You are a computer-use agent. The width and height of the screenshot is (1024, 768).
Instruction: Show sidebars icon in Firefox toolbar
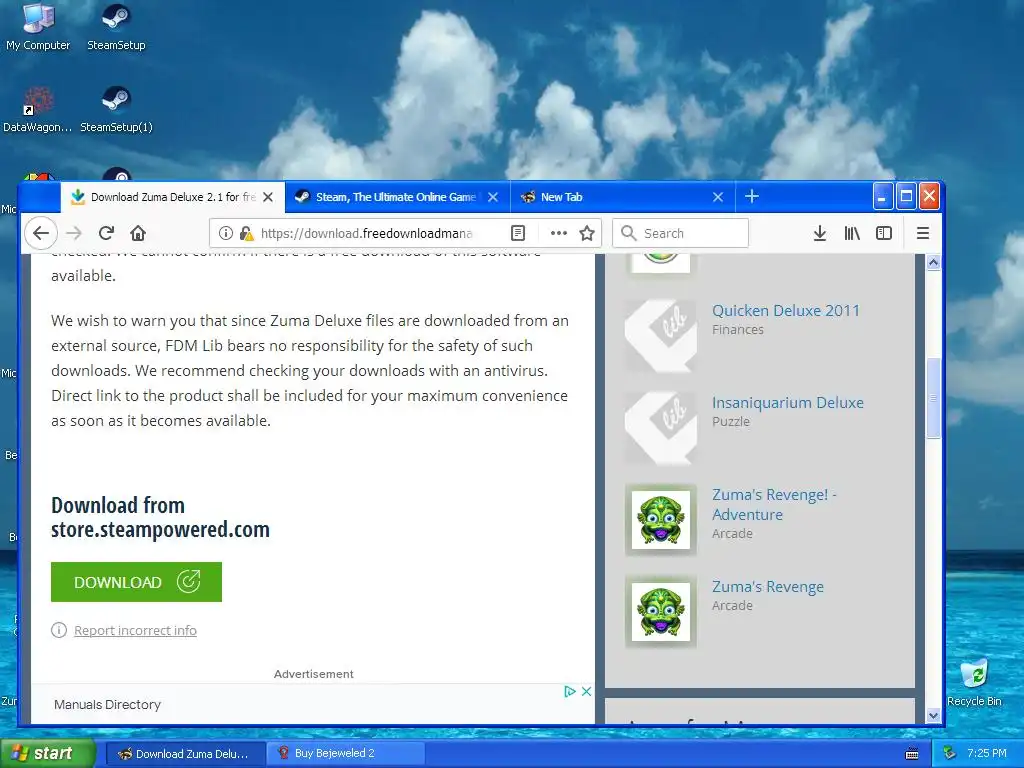pos(884,233)
